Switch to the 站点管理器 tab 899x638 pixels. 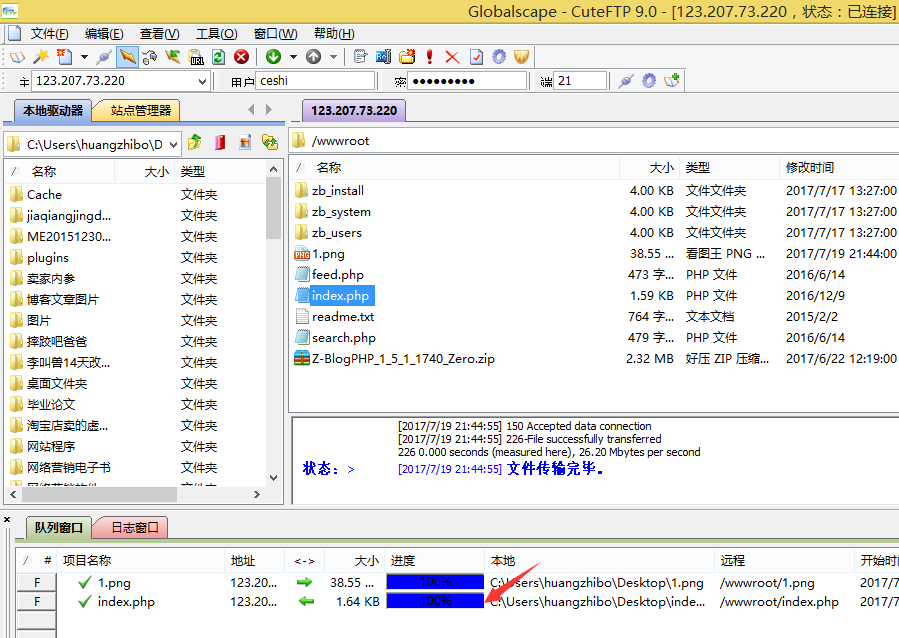[140, 110]
